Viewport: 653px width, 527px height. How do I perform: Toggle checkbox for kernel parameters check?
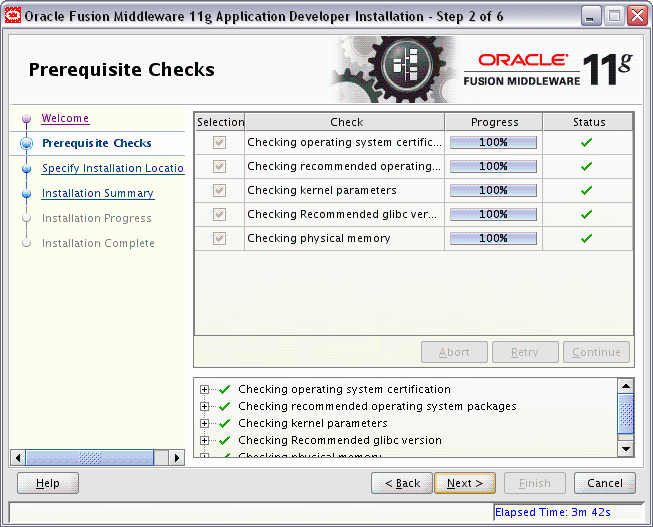(219, 190)
